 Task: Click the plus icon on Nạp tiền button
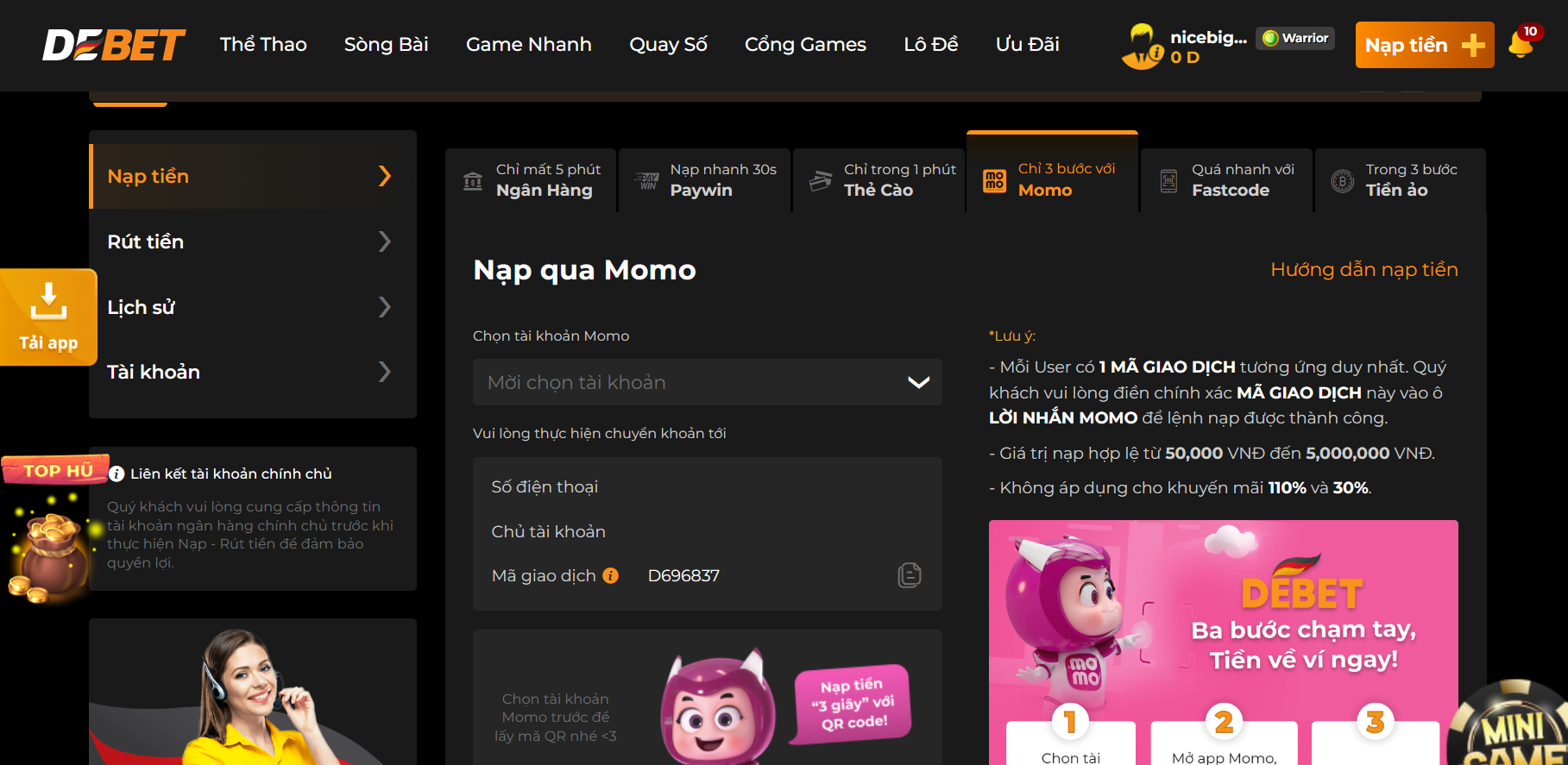click(x=1473, y=45)
